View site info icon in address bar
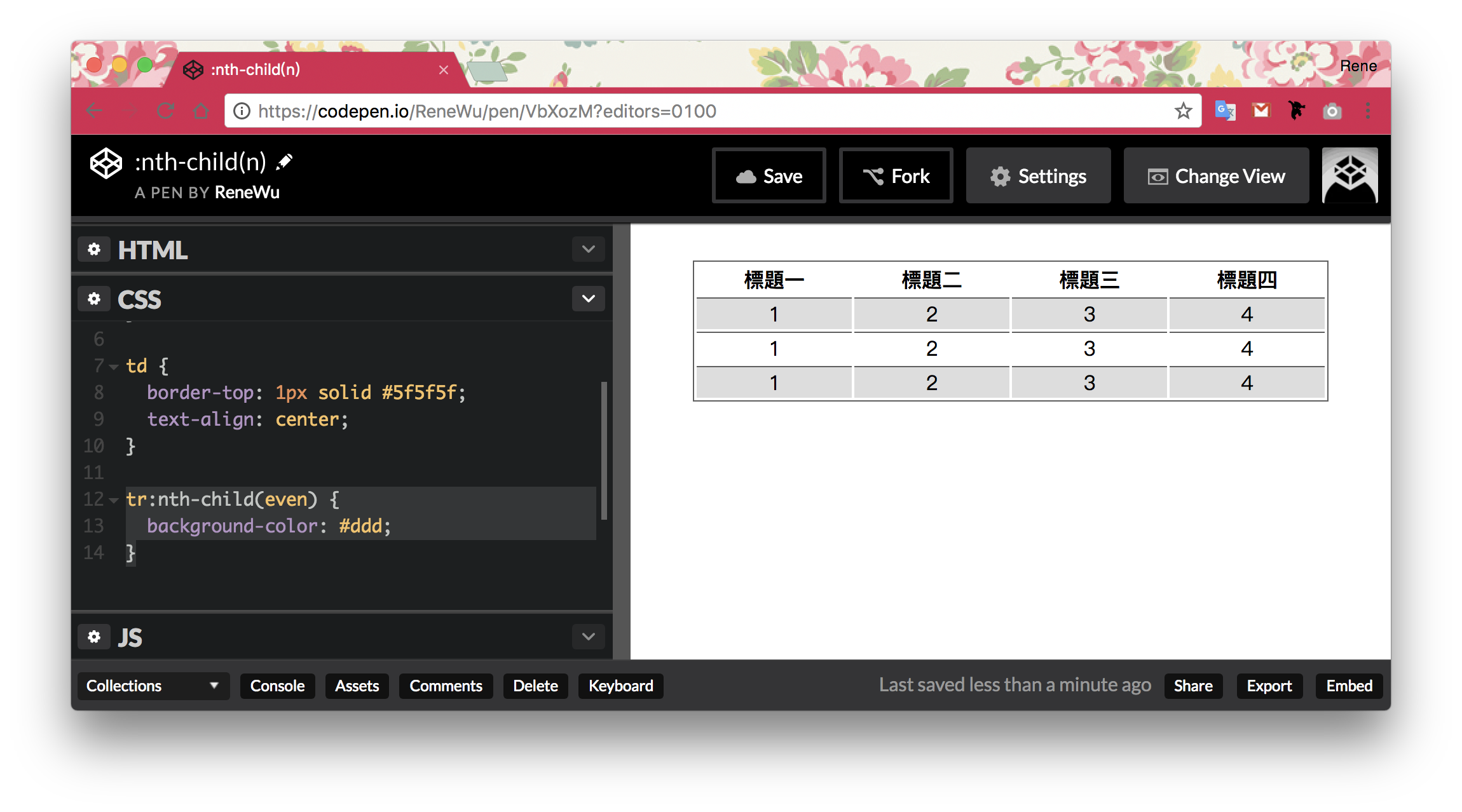This screenshot has height=812, width=1462. 242,111
